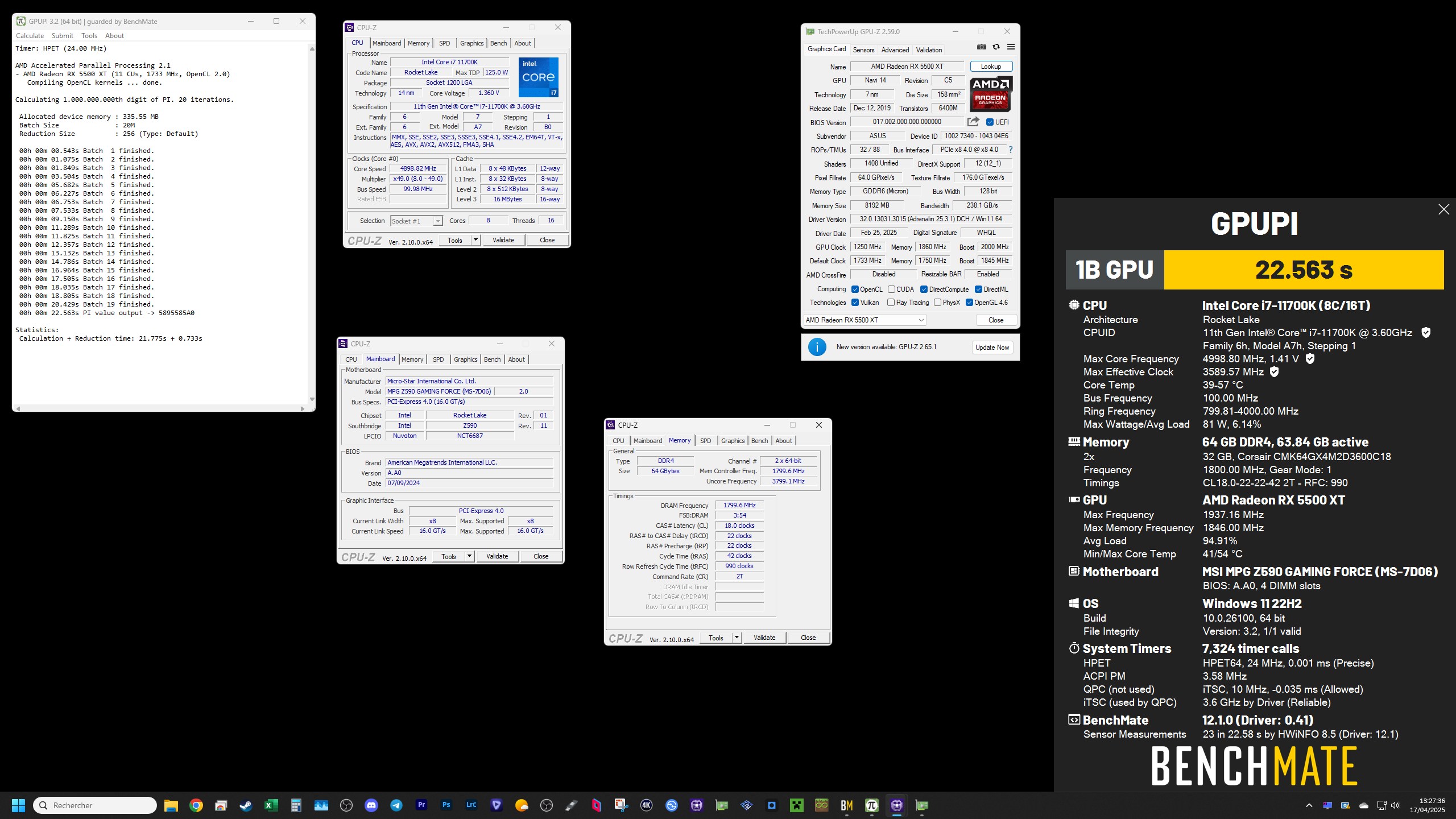Image resolution: width=1456 pixels, height=819 pixels.
Task: Click OneDrive cloud icon in system tray
Action: (x=1364, y=805)
